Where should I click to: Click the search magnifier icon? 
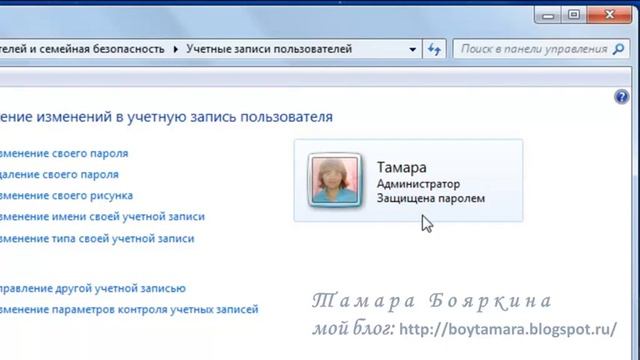619,49
